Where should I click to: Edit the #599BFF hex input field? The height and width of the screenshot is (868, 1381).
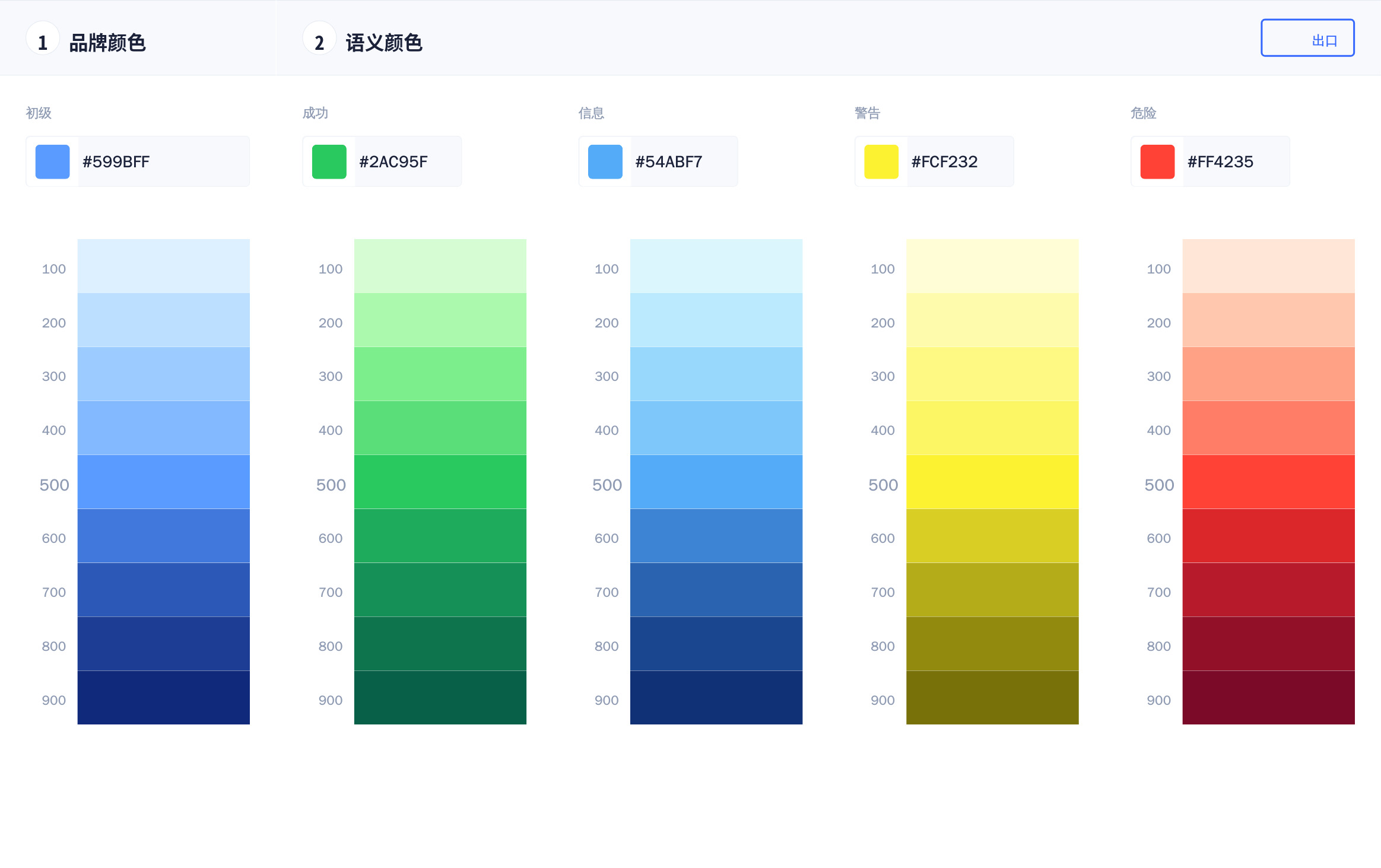point(163,161)
